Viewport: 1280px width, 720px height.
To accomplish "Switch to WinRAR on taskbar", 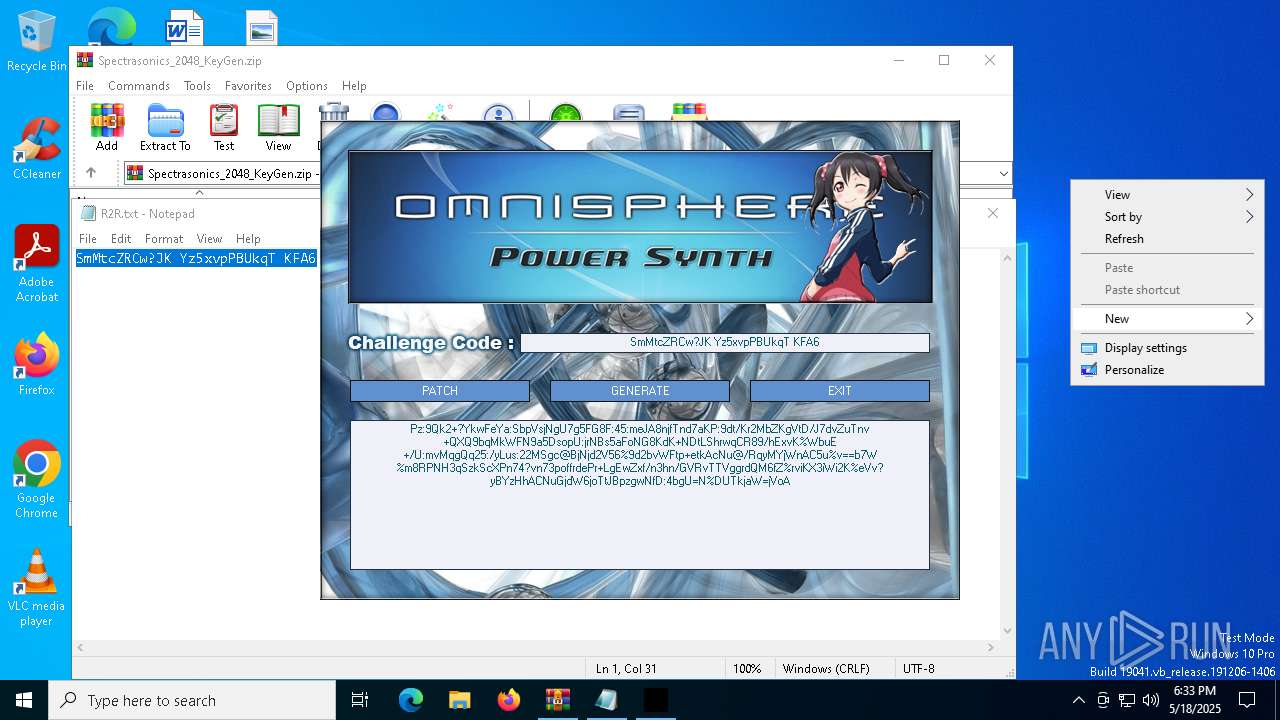I will 557,700.
